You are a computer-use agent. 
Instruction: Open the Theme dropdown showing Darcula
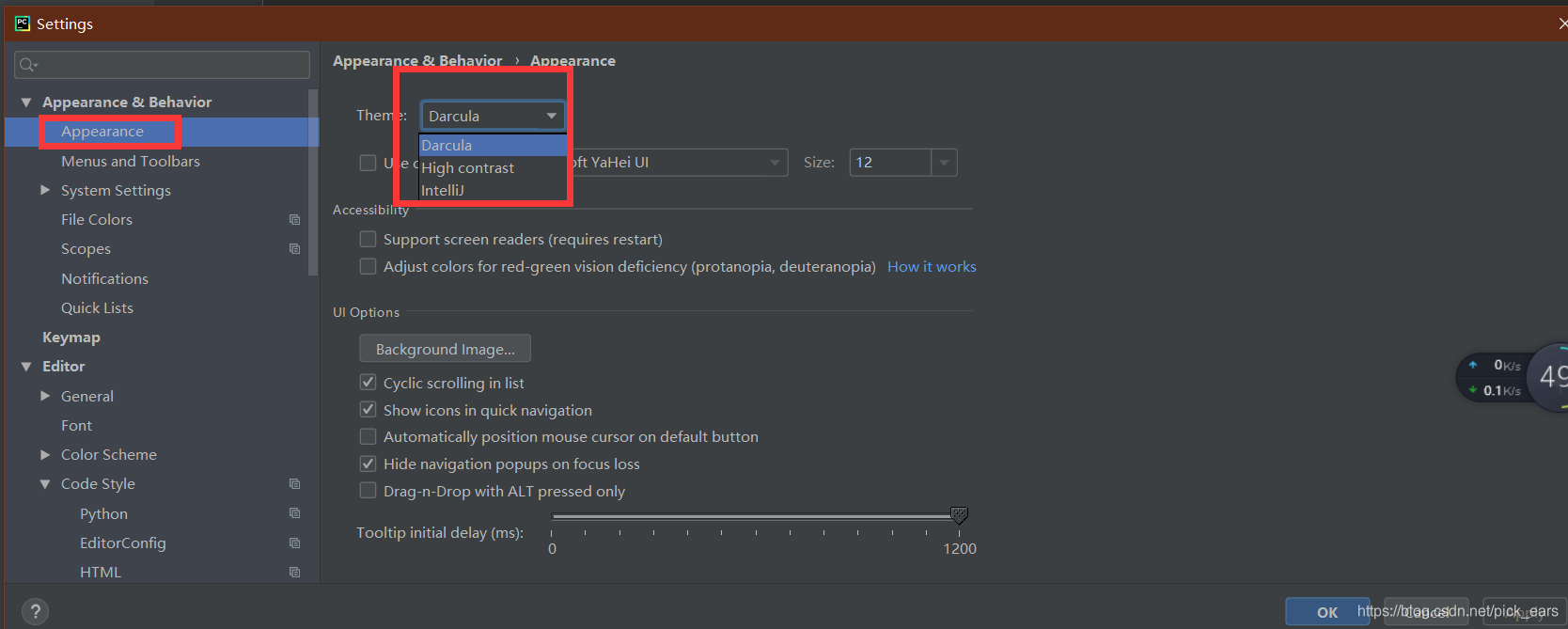coord(493,116)
